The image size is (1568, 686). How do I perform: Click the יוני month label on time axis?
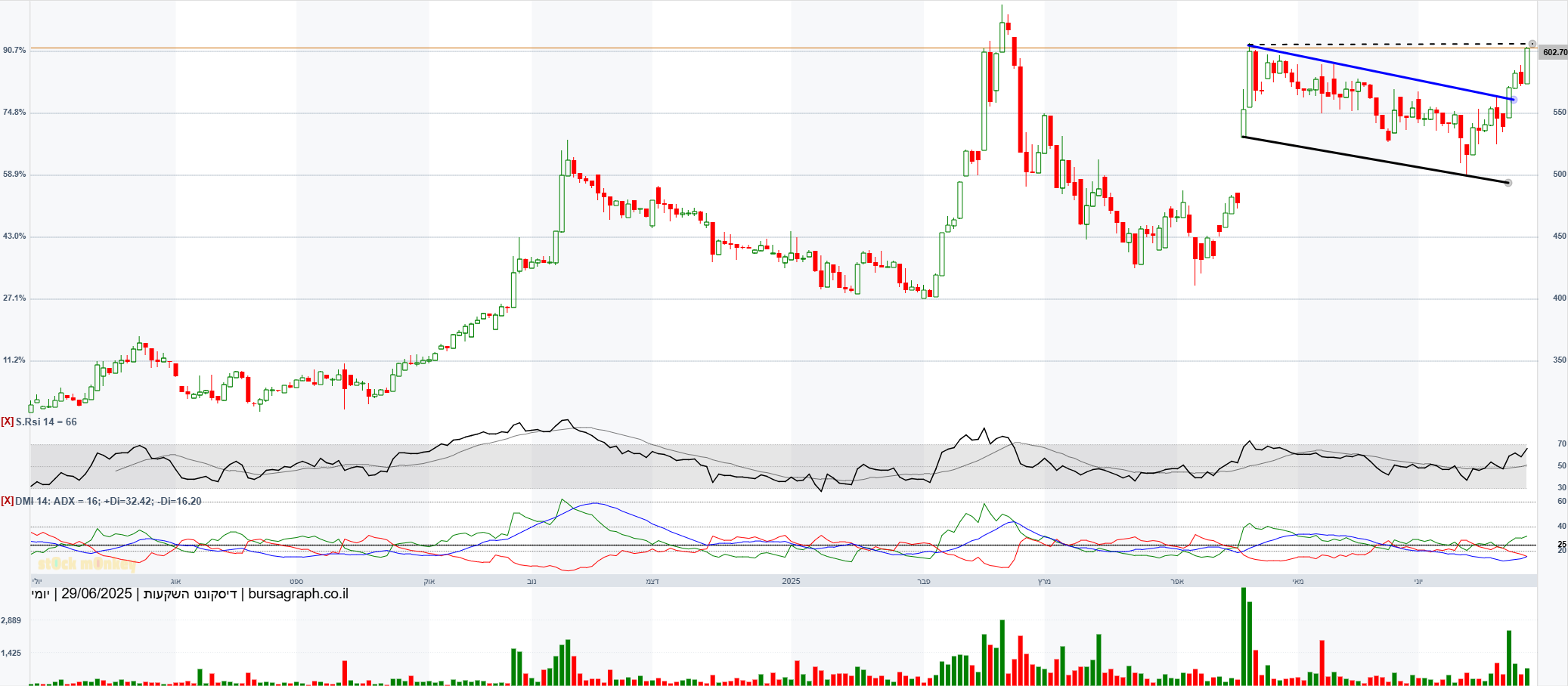pyautogui.click(x=1418, y=581)
